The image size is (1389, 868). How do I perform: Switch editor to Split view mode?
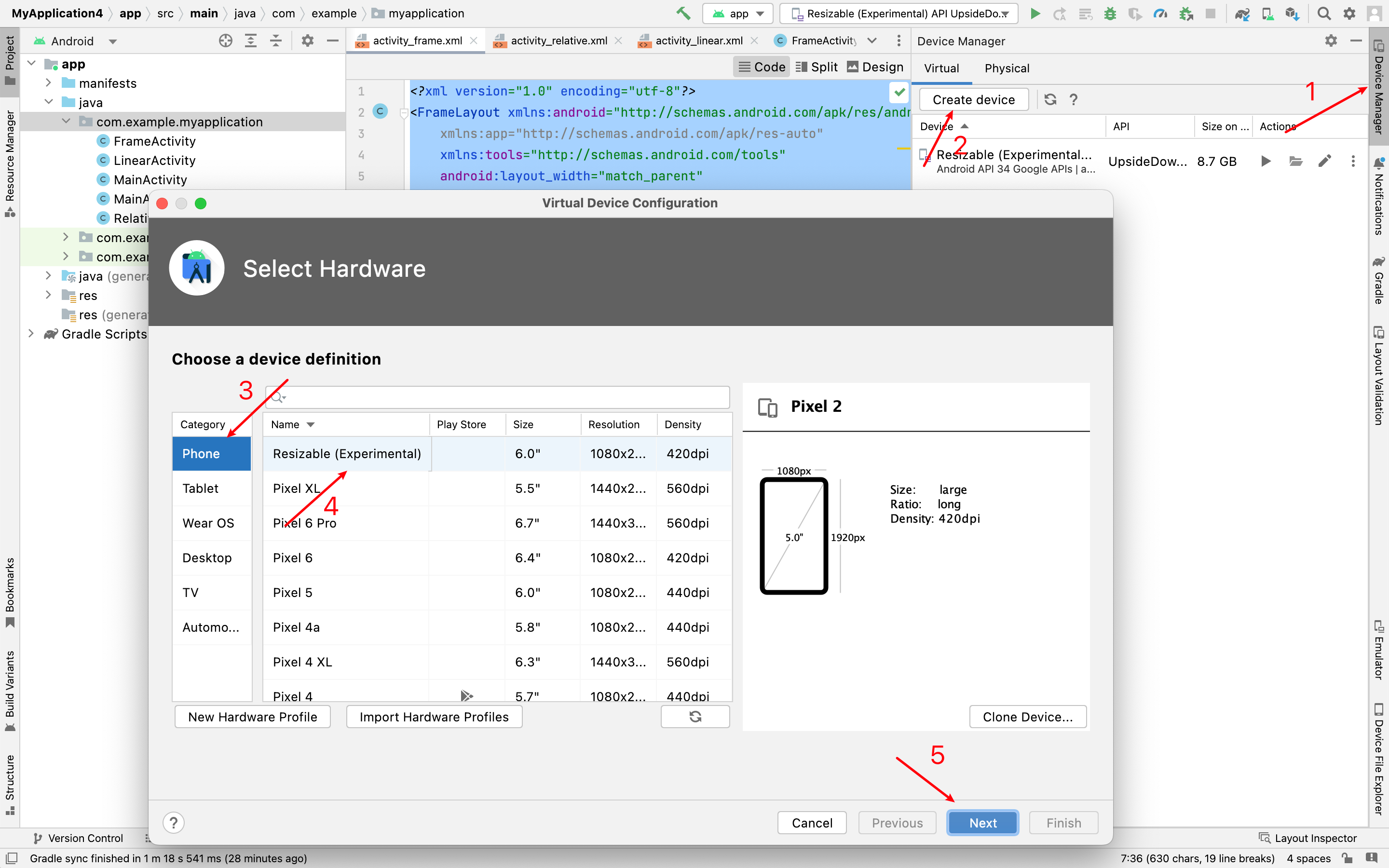817,67
